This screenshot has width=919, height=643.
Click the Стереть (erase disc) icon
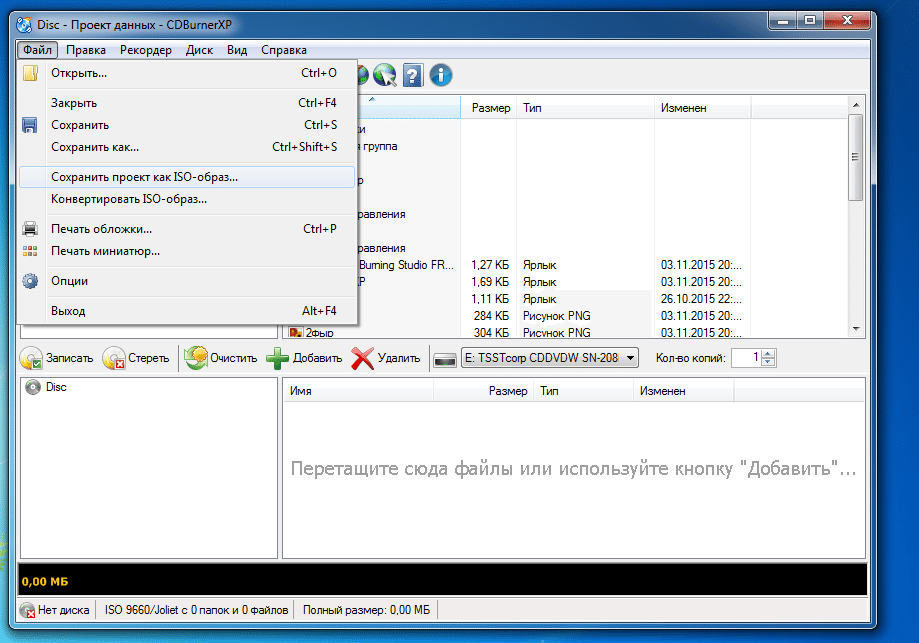pyautogui.click(x=114, y=358)
